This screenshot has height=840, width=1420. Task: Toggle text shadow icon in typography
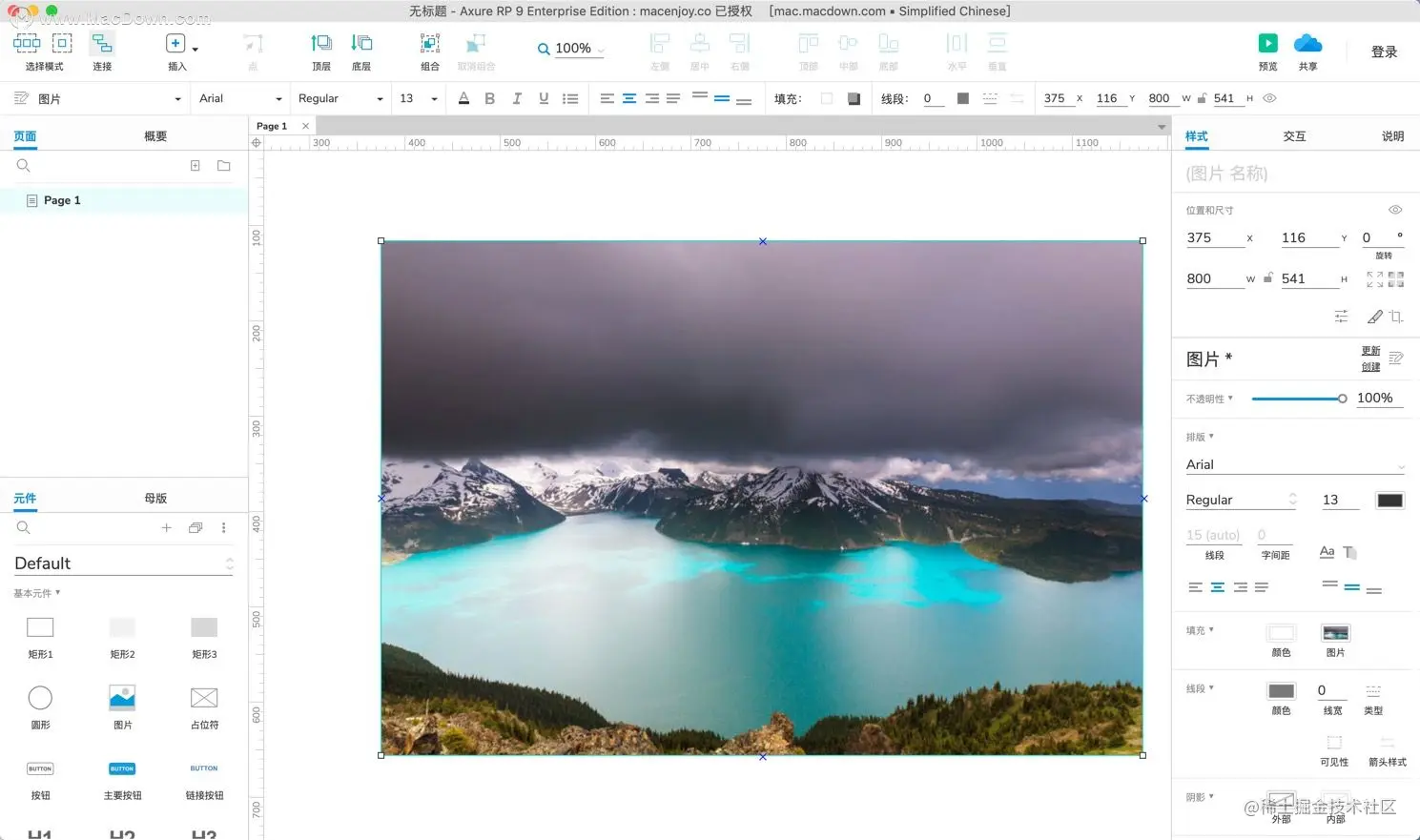pos(1349,552)
